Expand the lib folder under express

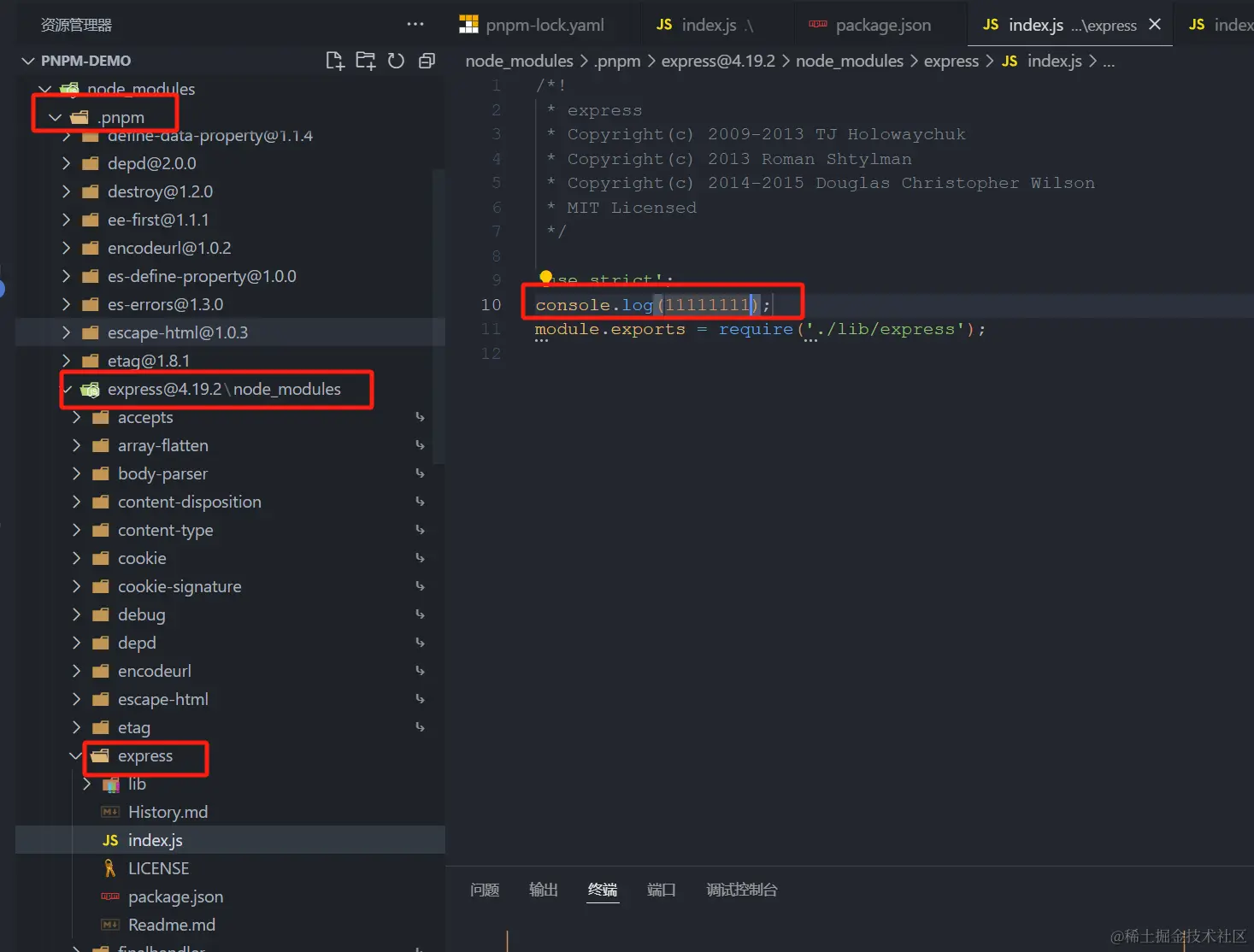pos(86,784)
